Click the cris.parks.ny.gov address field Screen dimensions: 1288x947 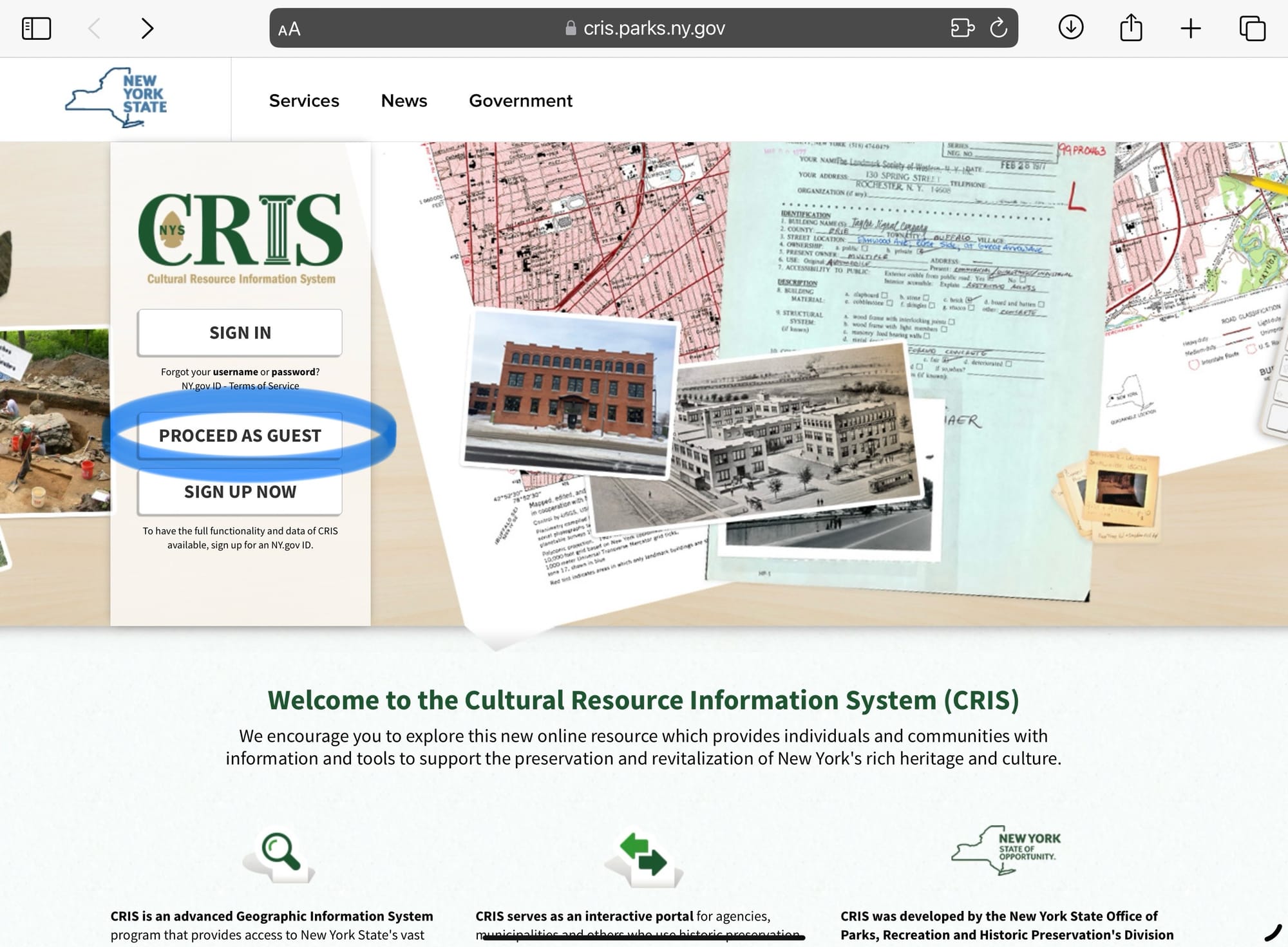click(x=654, y=28)
